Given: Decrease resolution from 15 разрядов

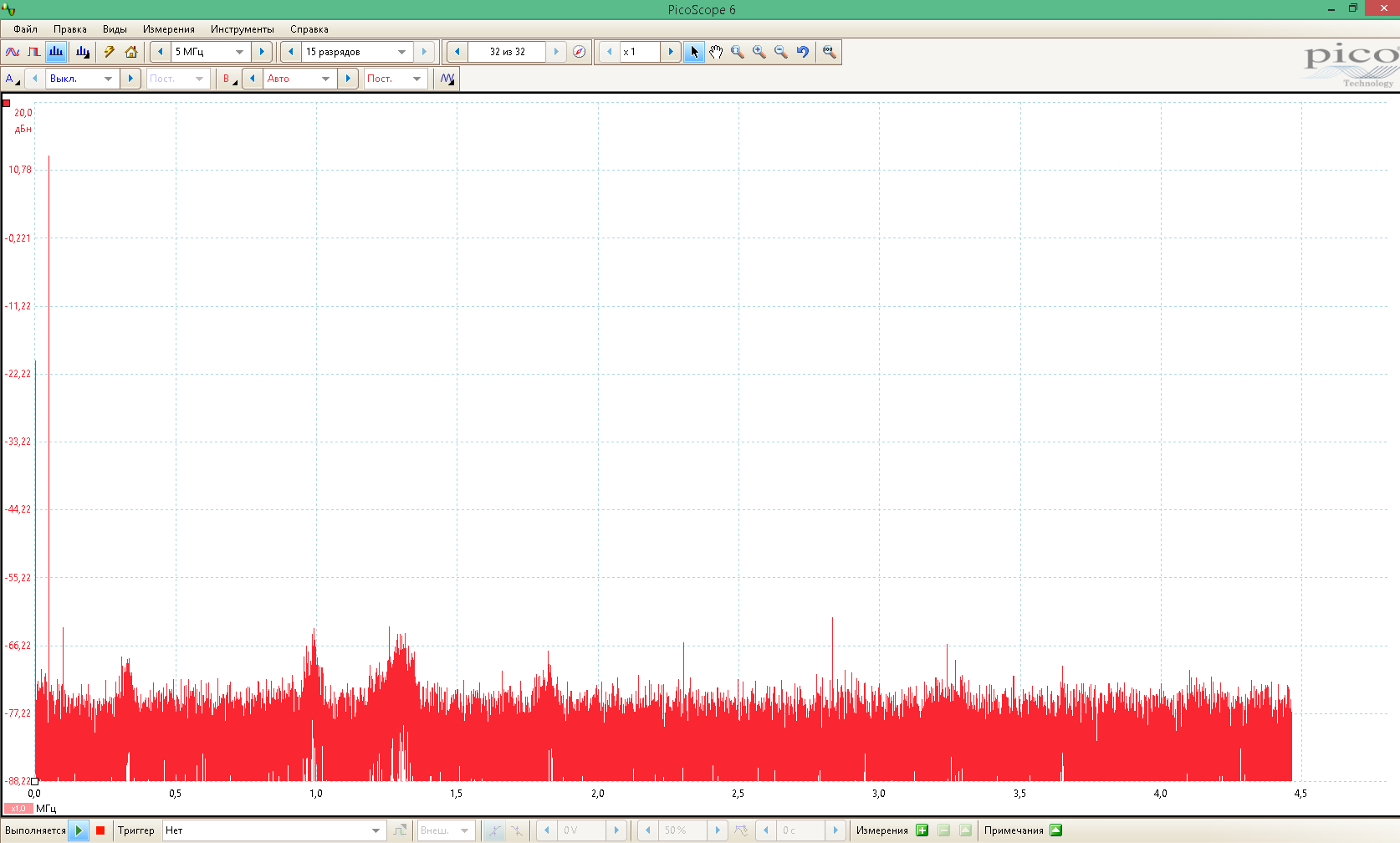Looking at the screenshot, I should tap(290, 52).
